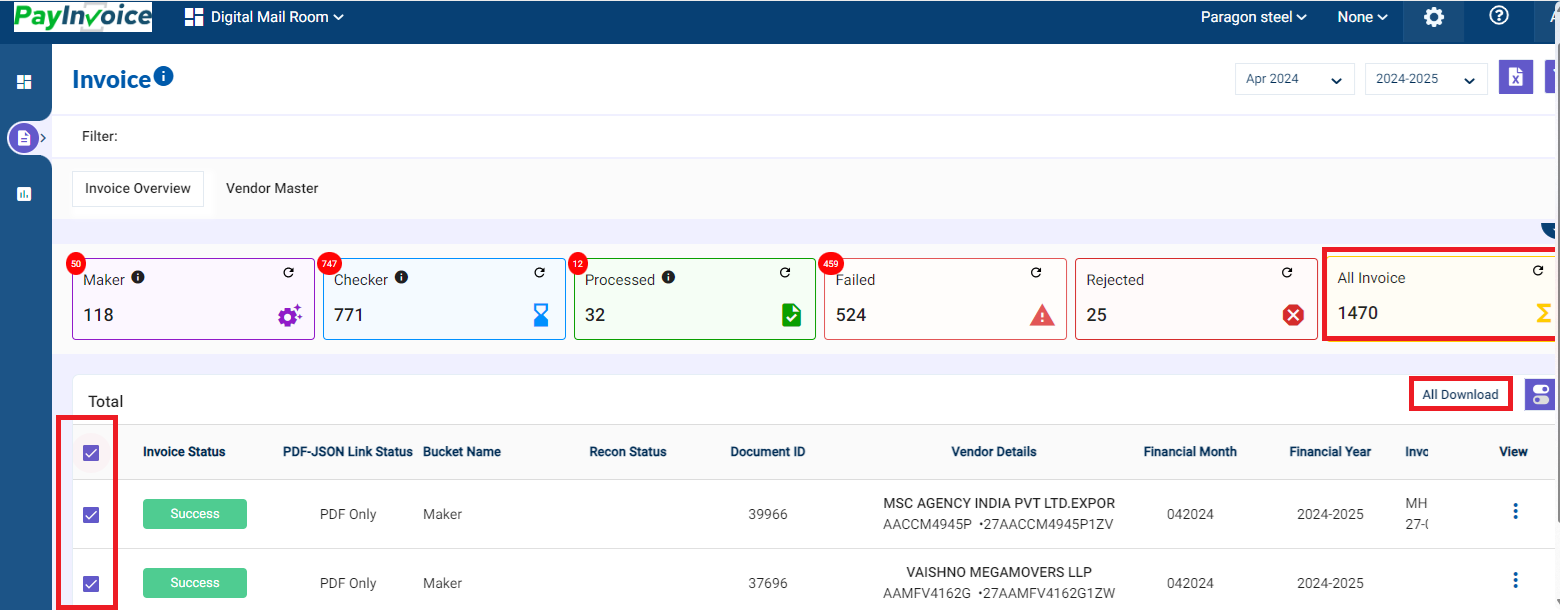Image resolution: width=1560 pixels, height=610 pixels.
Task: Click the Filter field area
Action: 805,136
